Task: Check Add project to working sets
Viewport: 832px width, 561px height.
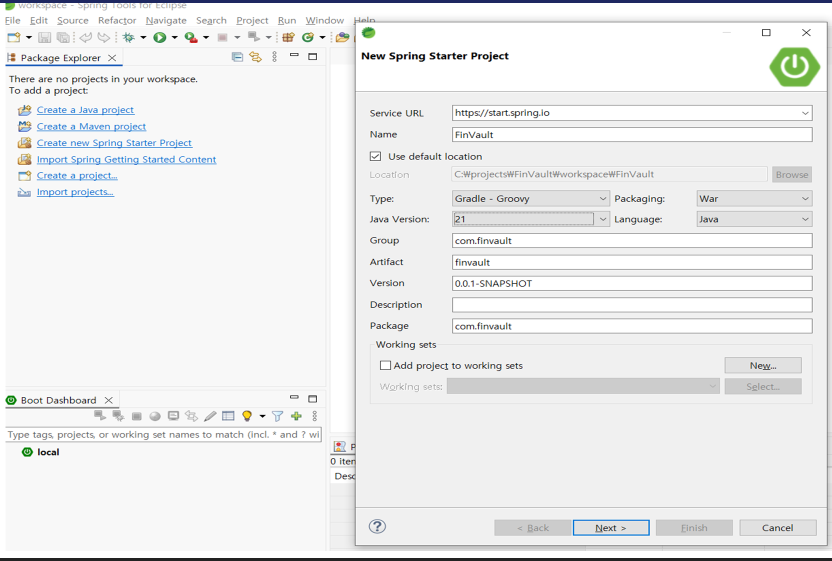Action: pyautogui.click(x=386, y=365)
